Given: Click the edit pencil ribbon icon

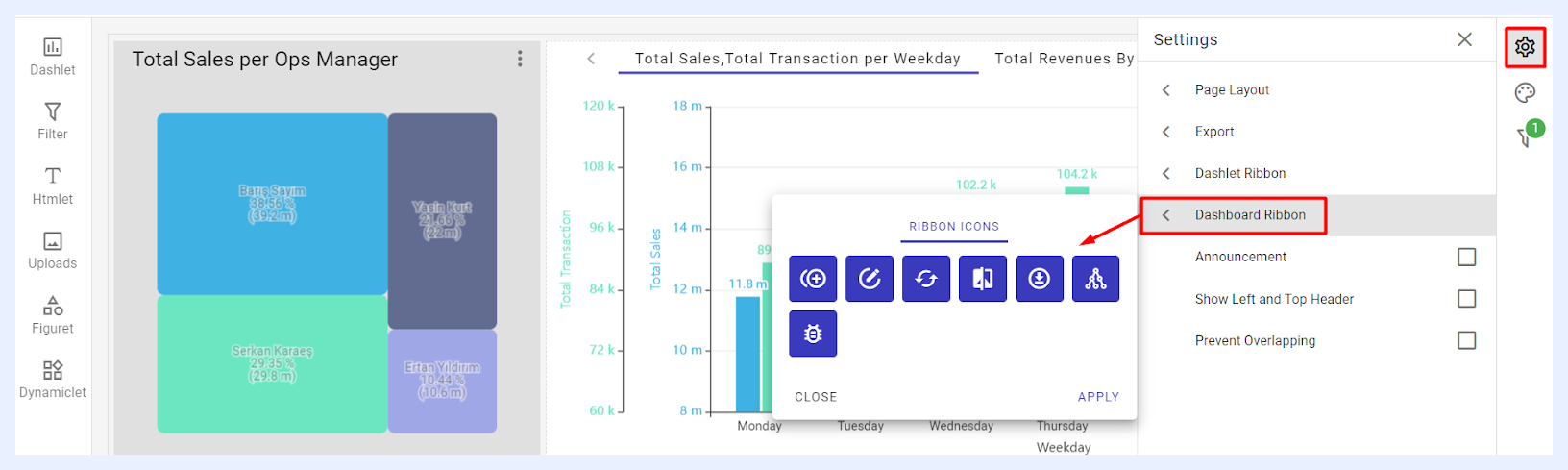Looking at the screenshot, I should coord(870,279).
